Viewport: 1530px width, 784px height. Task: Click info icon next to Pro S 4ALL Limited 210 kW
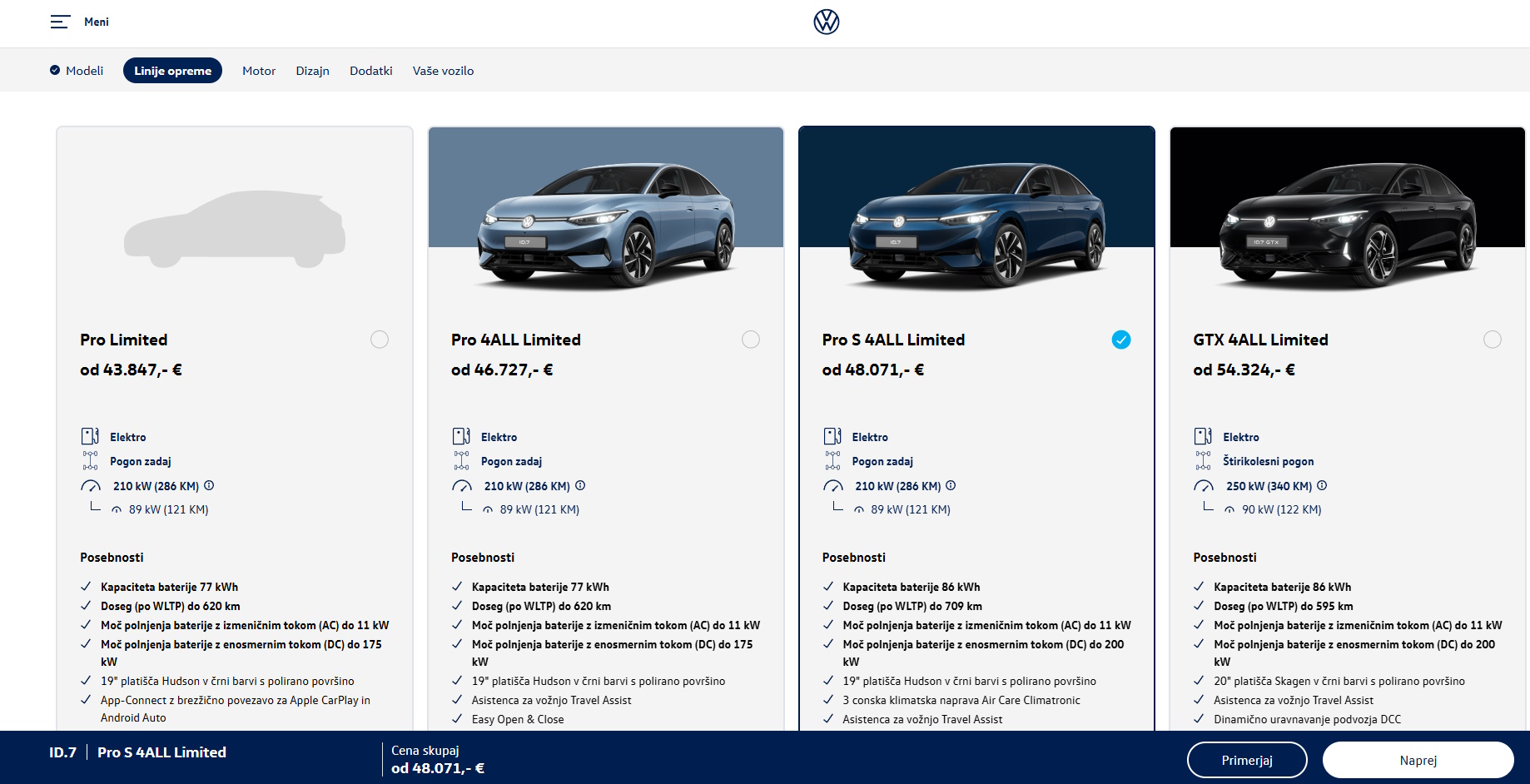coord(951,485)
